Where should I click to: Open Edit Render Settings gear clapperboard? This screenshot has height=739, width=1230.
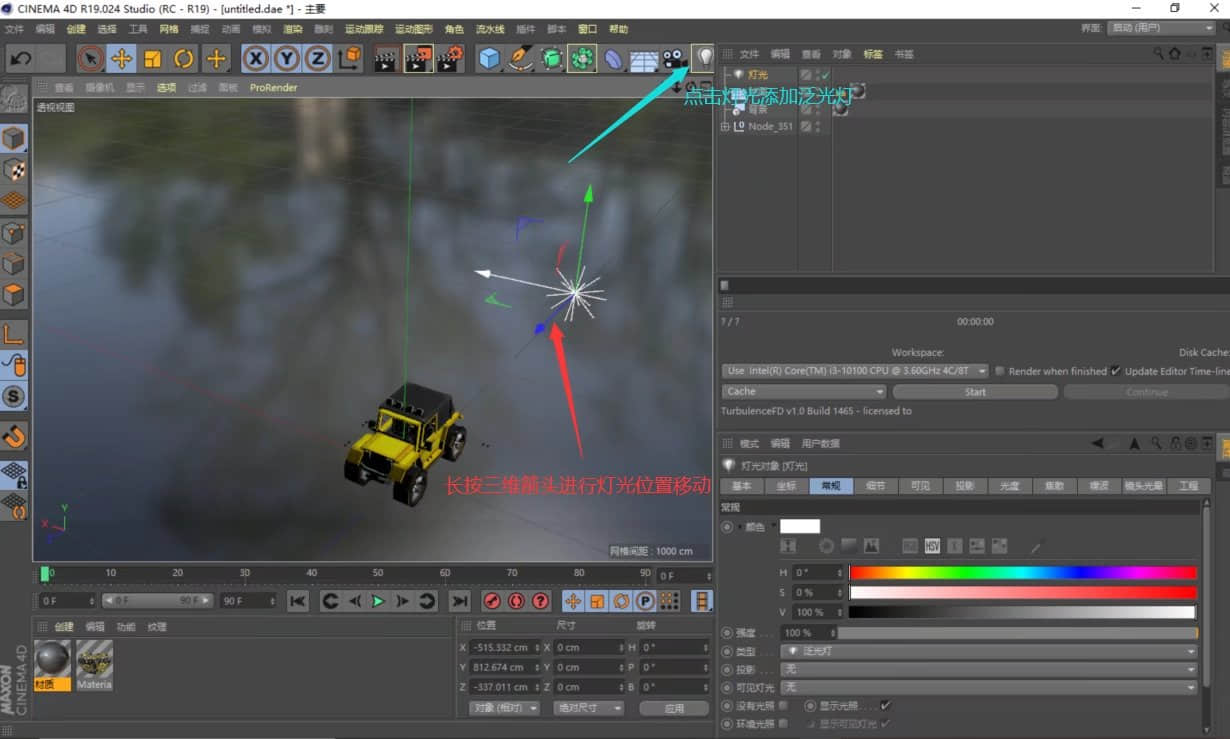pos(450,59)
